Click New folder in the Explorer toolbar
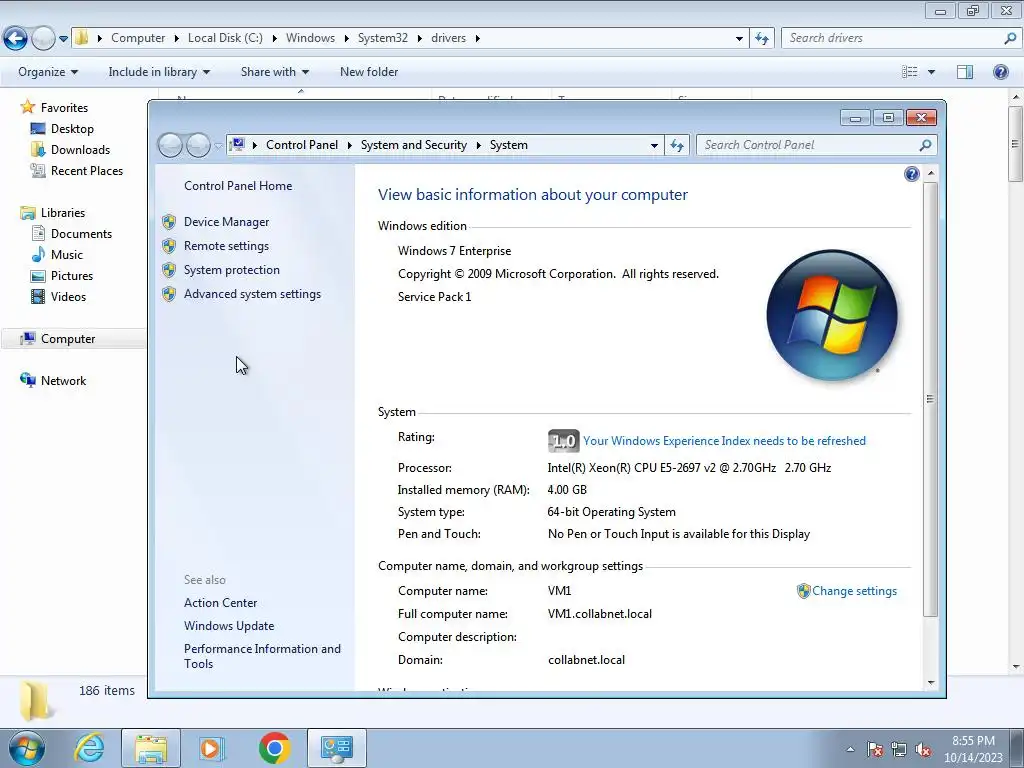Image resolution: width=1024 pixels, height=768 pixels. [x=369, y=72]
